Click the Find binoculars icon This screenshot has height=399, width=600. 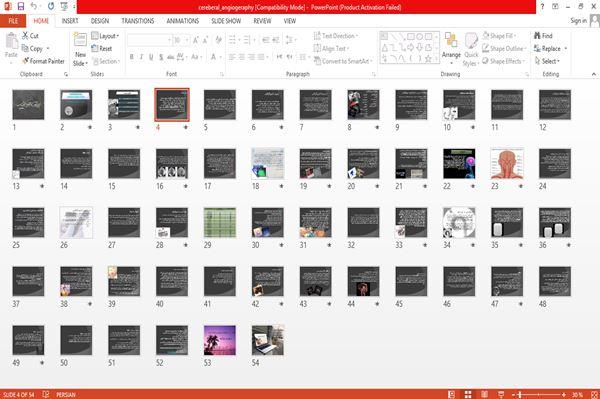537,36
